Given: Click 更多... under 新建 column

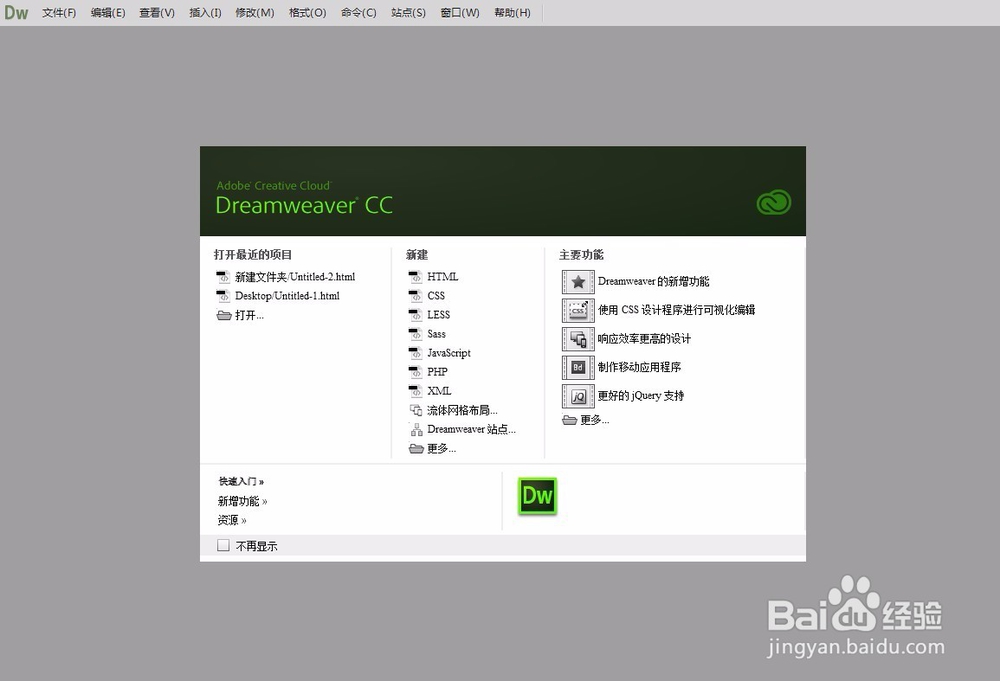Looking at the screenshot, I should [x=441, y=448].
